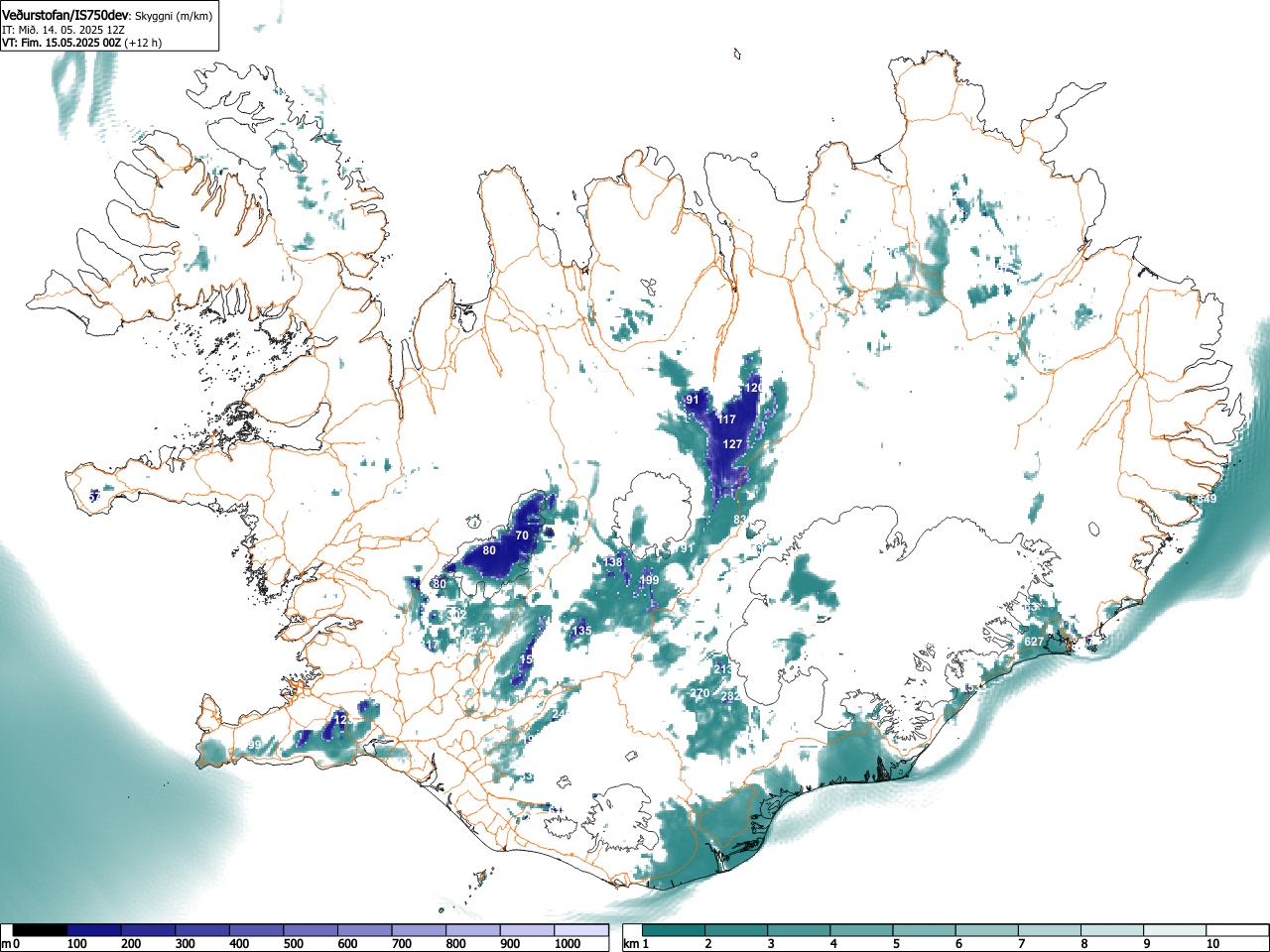Click the 500–600 m purple legend swatch

point(311,930)
